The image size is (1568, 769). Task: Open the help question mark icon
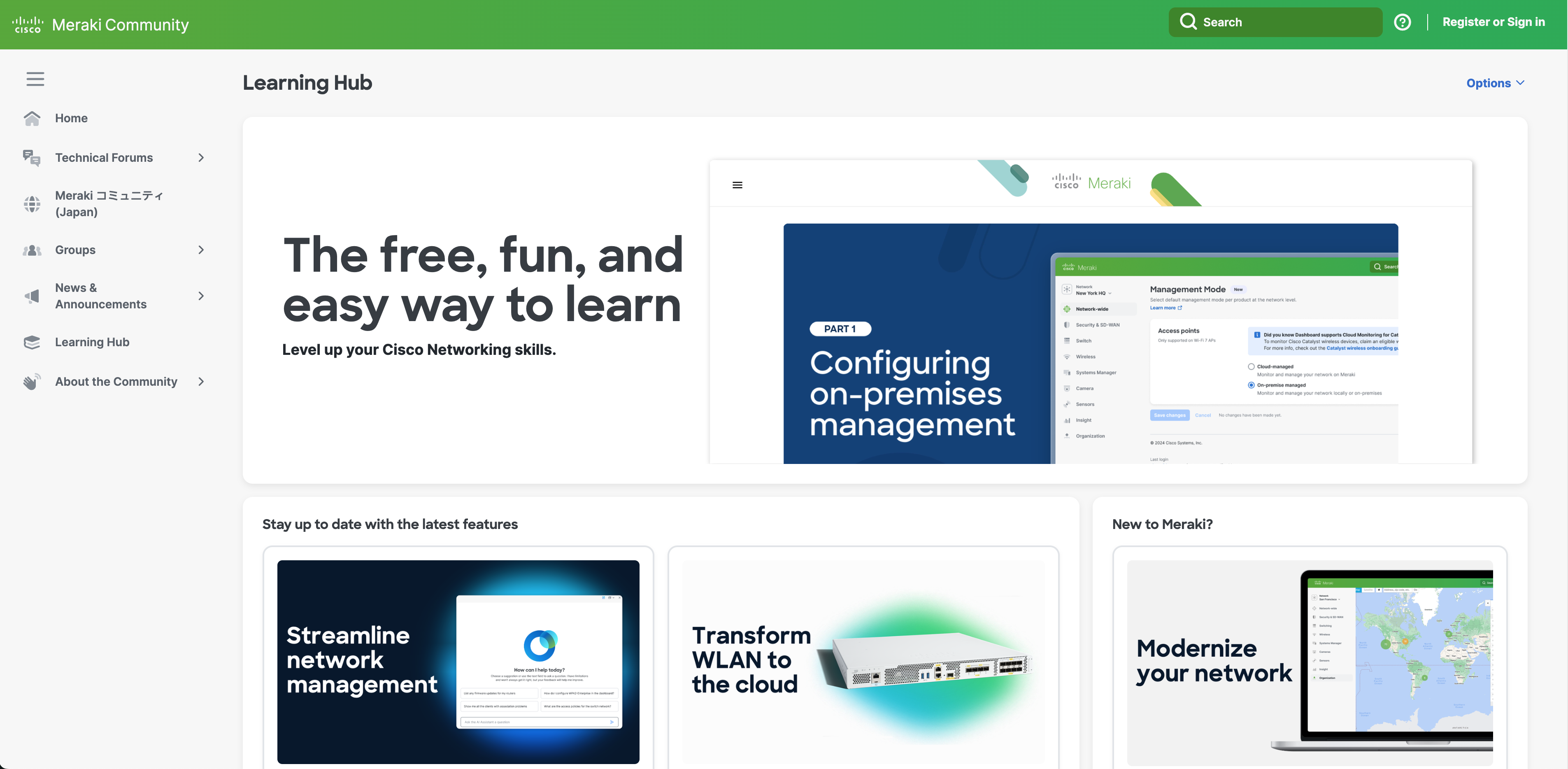click(1403, 22)
